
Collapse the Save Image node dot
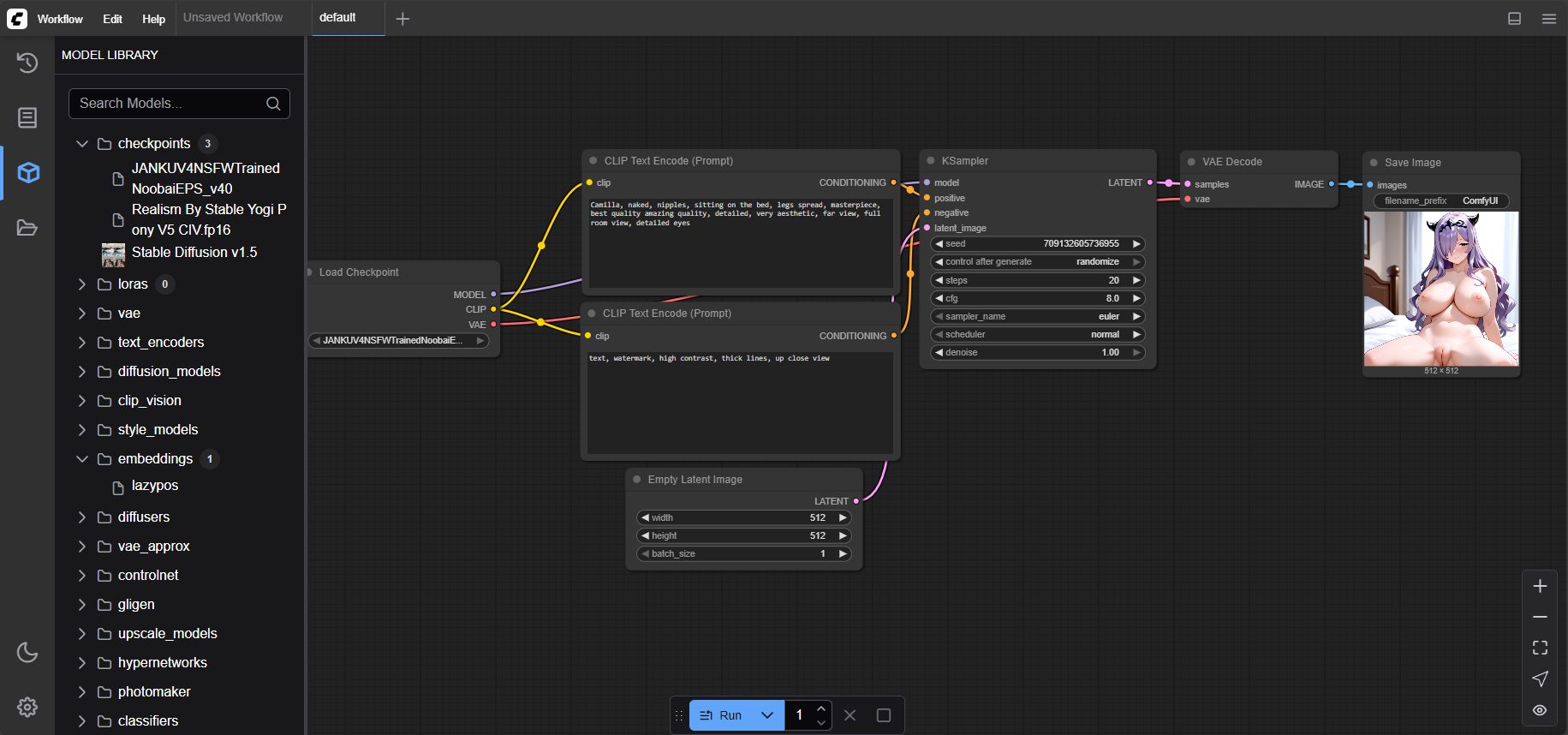1374,162
